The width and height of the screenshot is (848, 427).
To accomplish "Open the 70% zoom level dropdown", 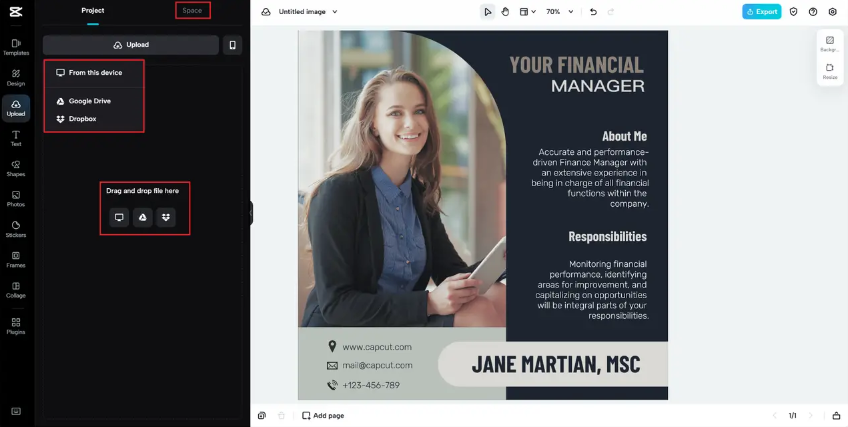I will [x=559, y=11].
